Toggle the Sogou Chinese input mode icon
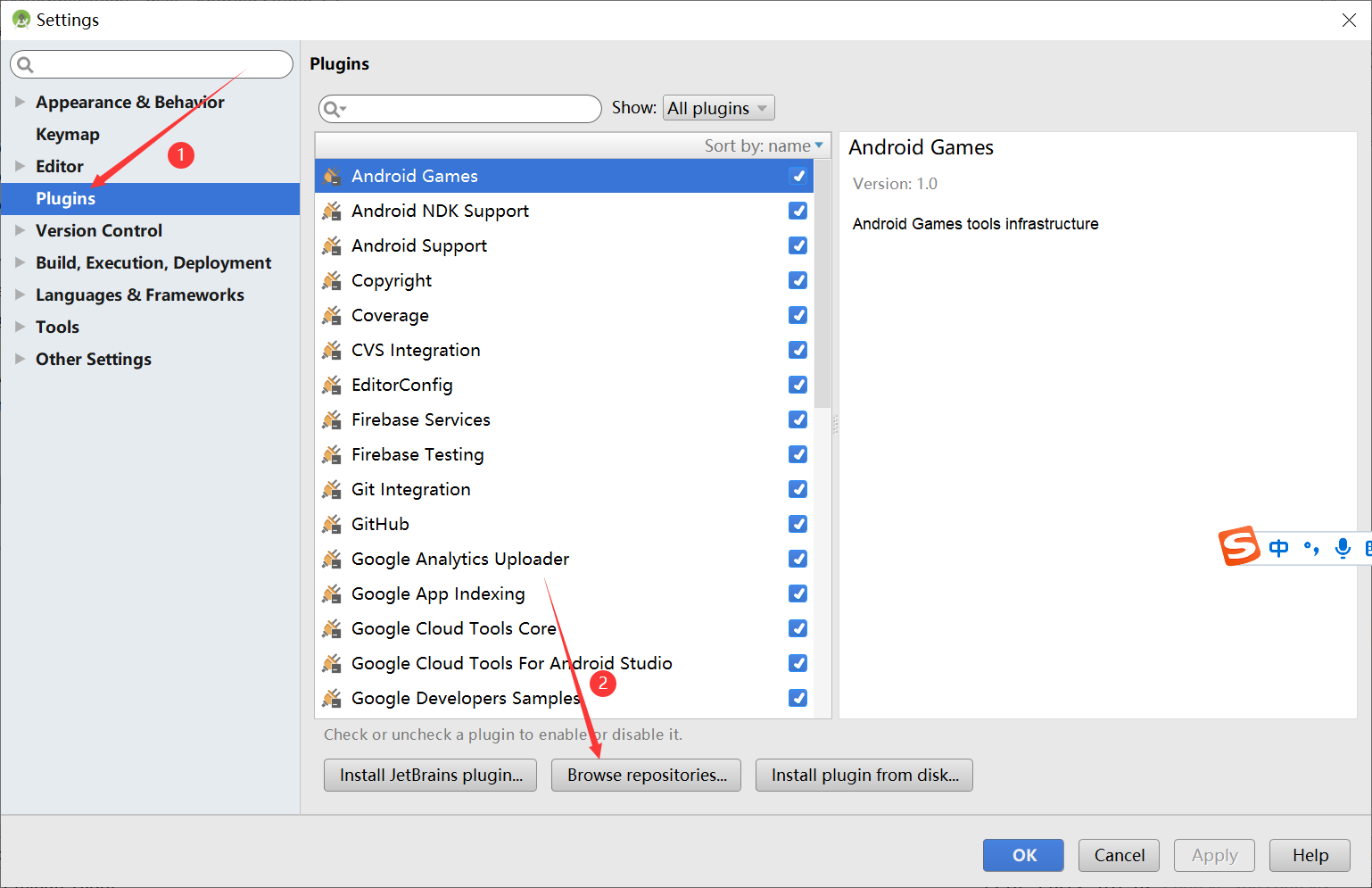This screenshot has height=888, width=1372. (x=1278, y=547)
